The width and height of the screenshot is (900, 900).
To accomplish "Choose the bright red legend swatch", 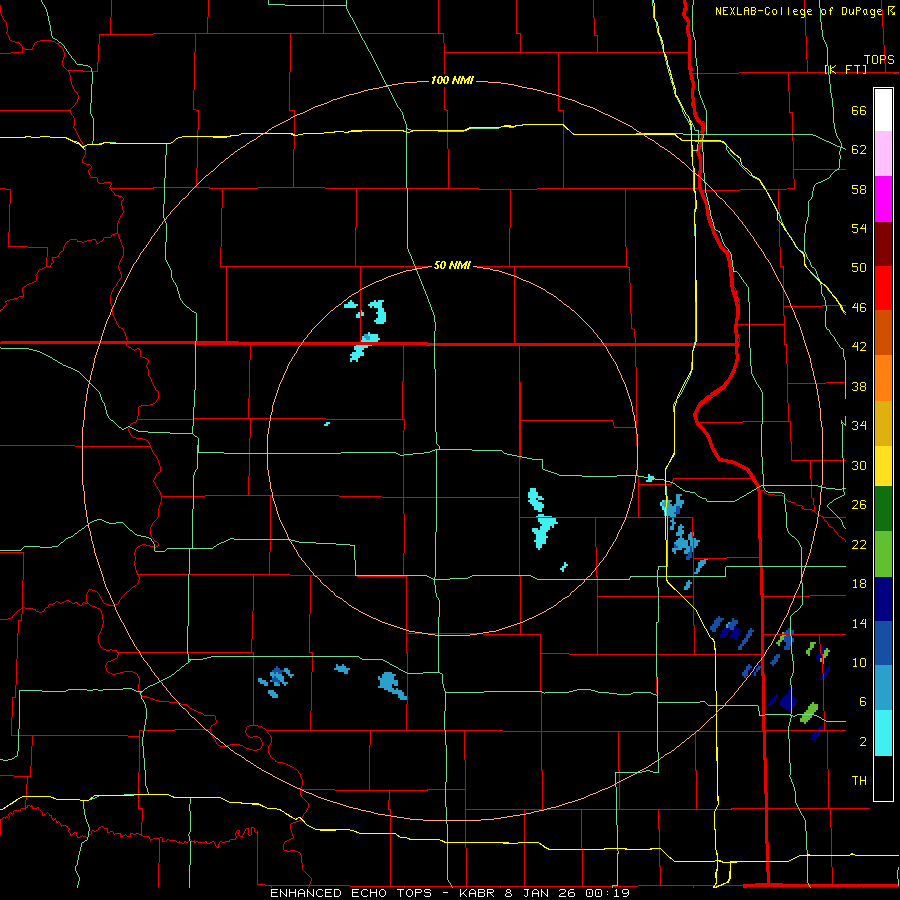I will 883,288.
